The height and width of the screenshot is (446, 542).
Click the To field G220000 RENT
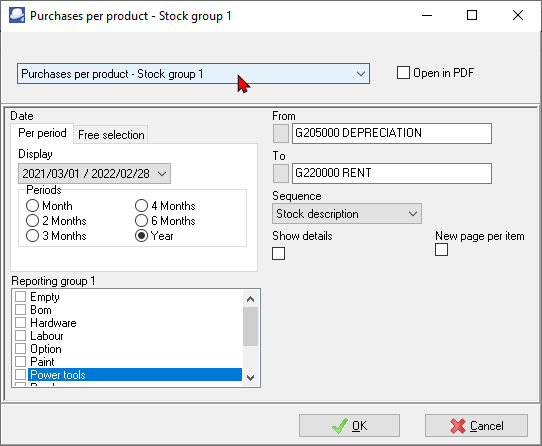point(392,174)
